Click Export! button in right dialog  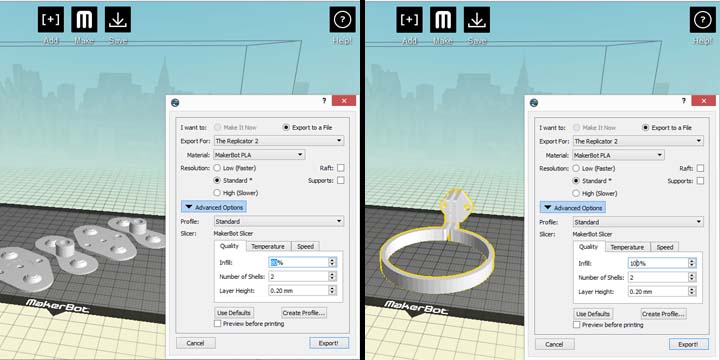[688, 344]
